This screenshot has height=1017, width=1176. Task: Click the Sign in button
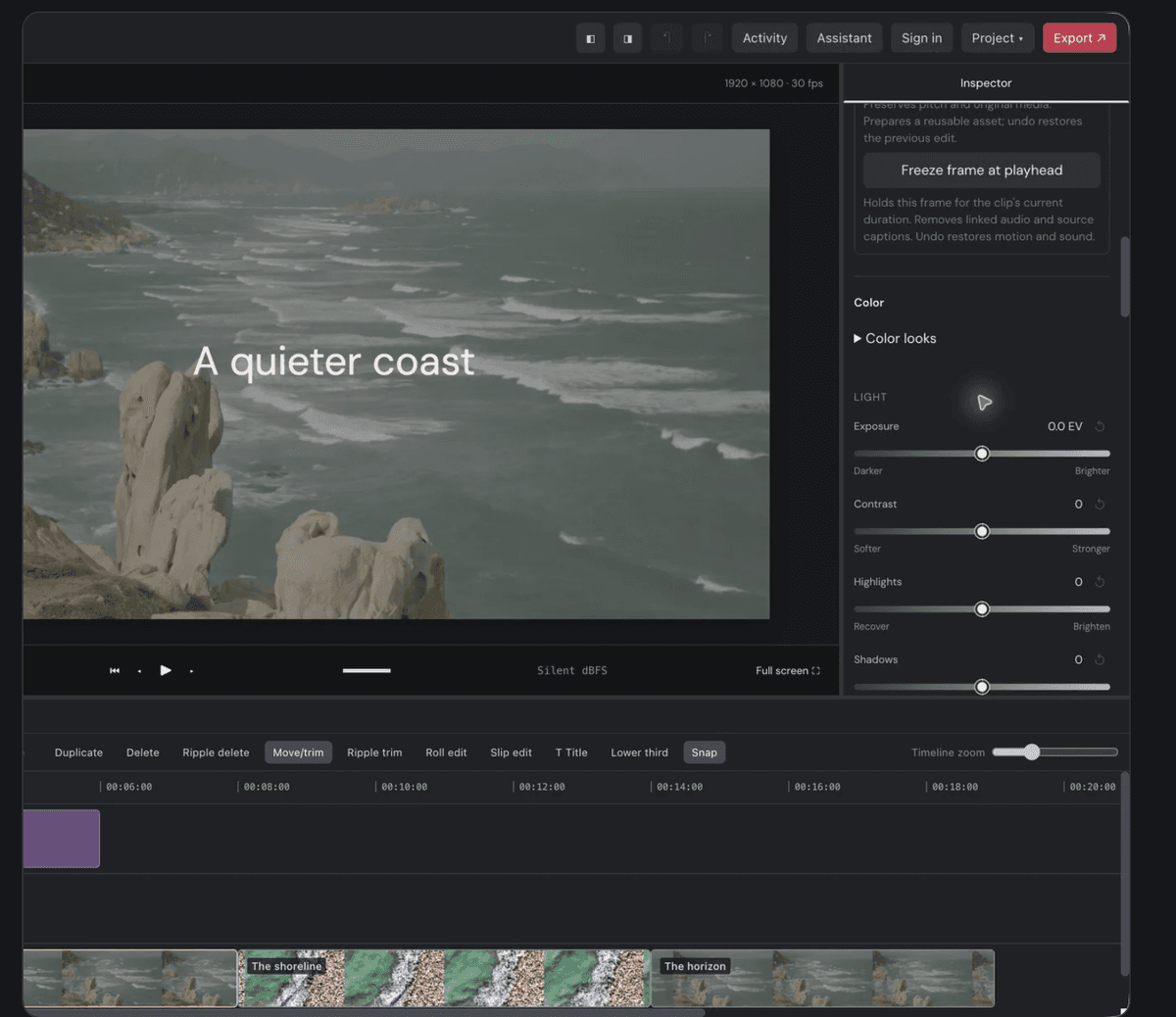921,38
